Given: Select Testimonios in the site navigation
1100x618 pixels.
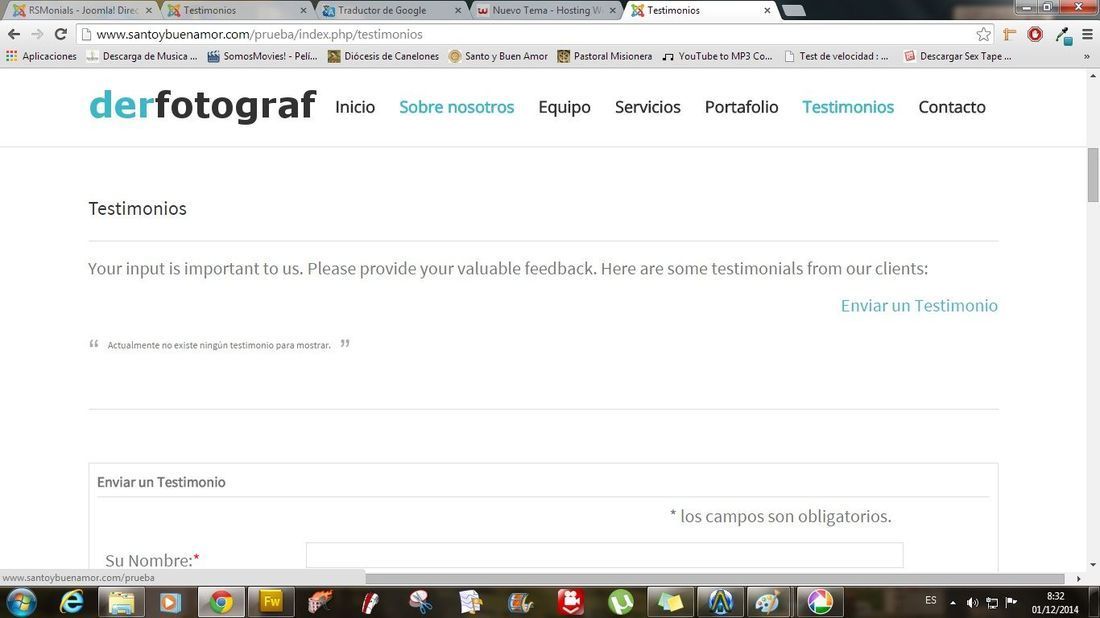Looking at the screenshot, I should 848,107.
